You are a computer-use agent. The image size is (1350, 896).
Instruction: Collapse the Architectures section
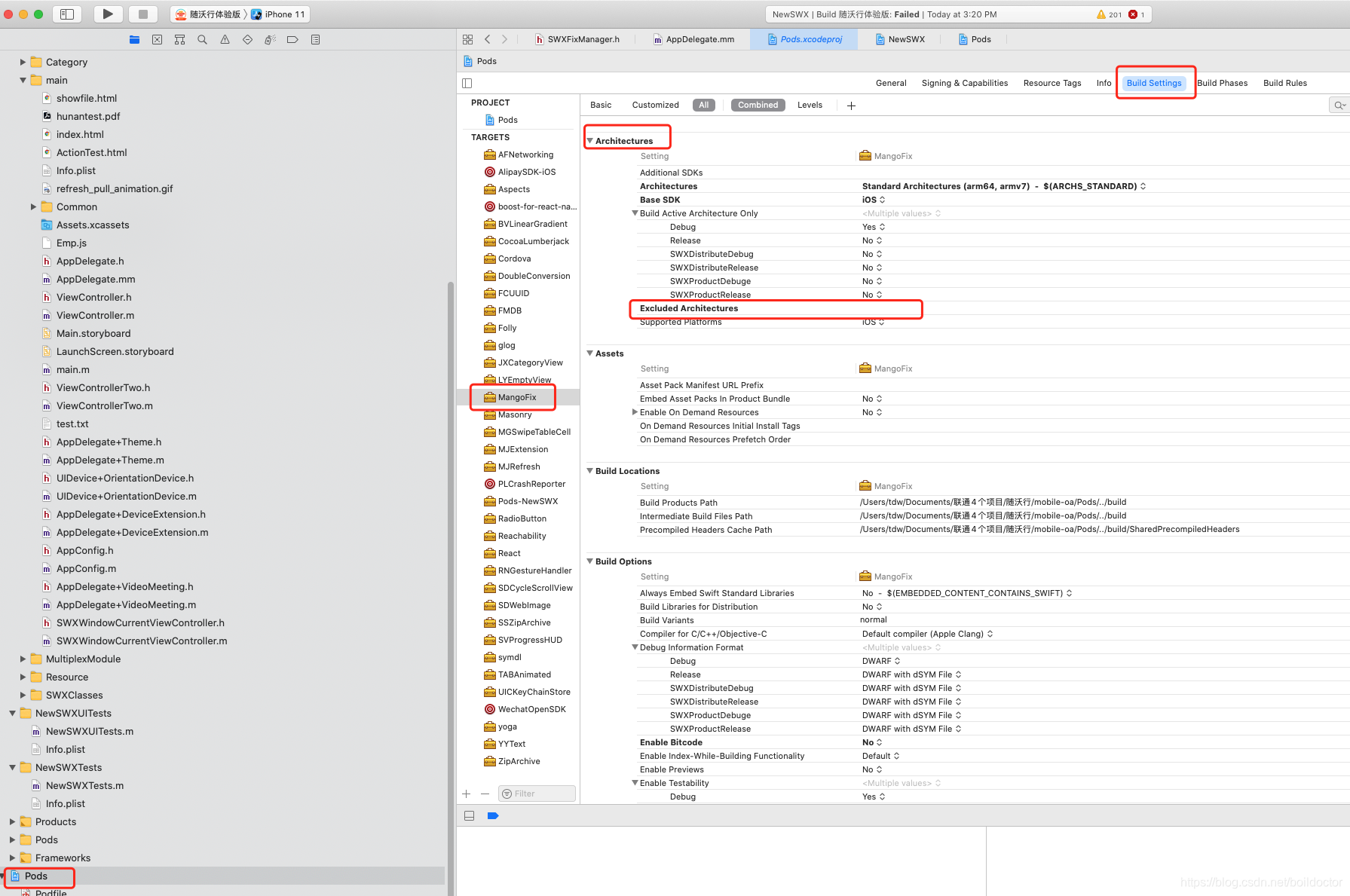point(590,141)
